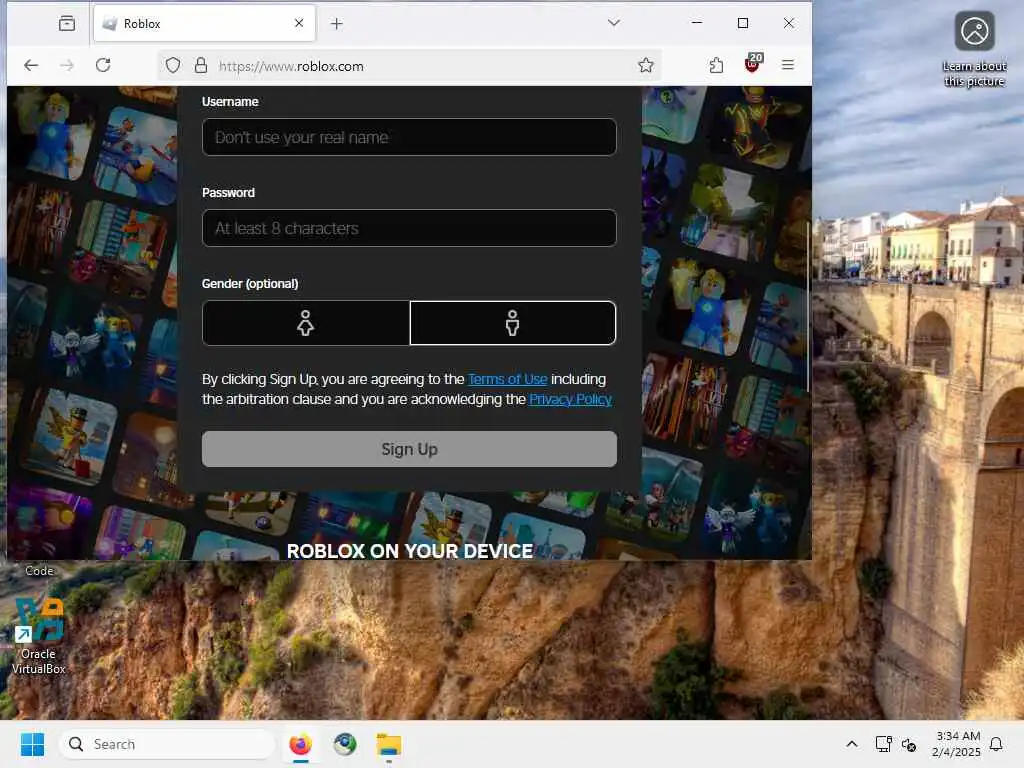Open uBlock Origin extension icon
The width and height of the screenshot is (1024, 768).
(753, 63)
